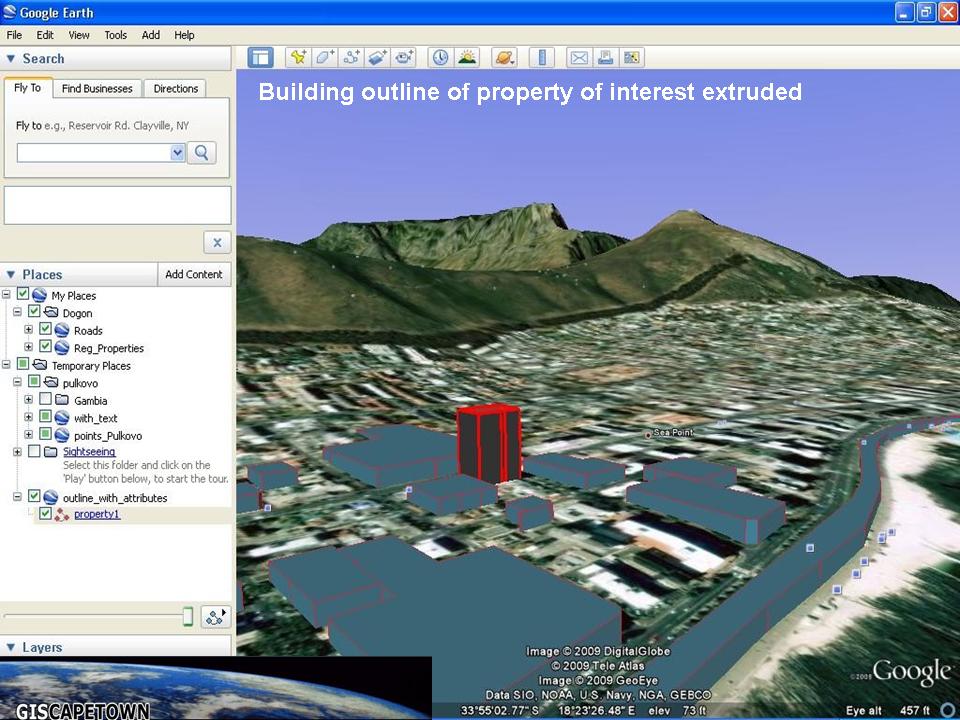Toggle the sidebar with the Hide Sidebar icon
The image size is (960, 720).
pyautogui.click(x=260, y=58)
